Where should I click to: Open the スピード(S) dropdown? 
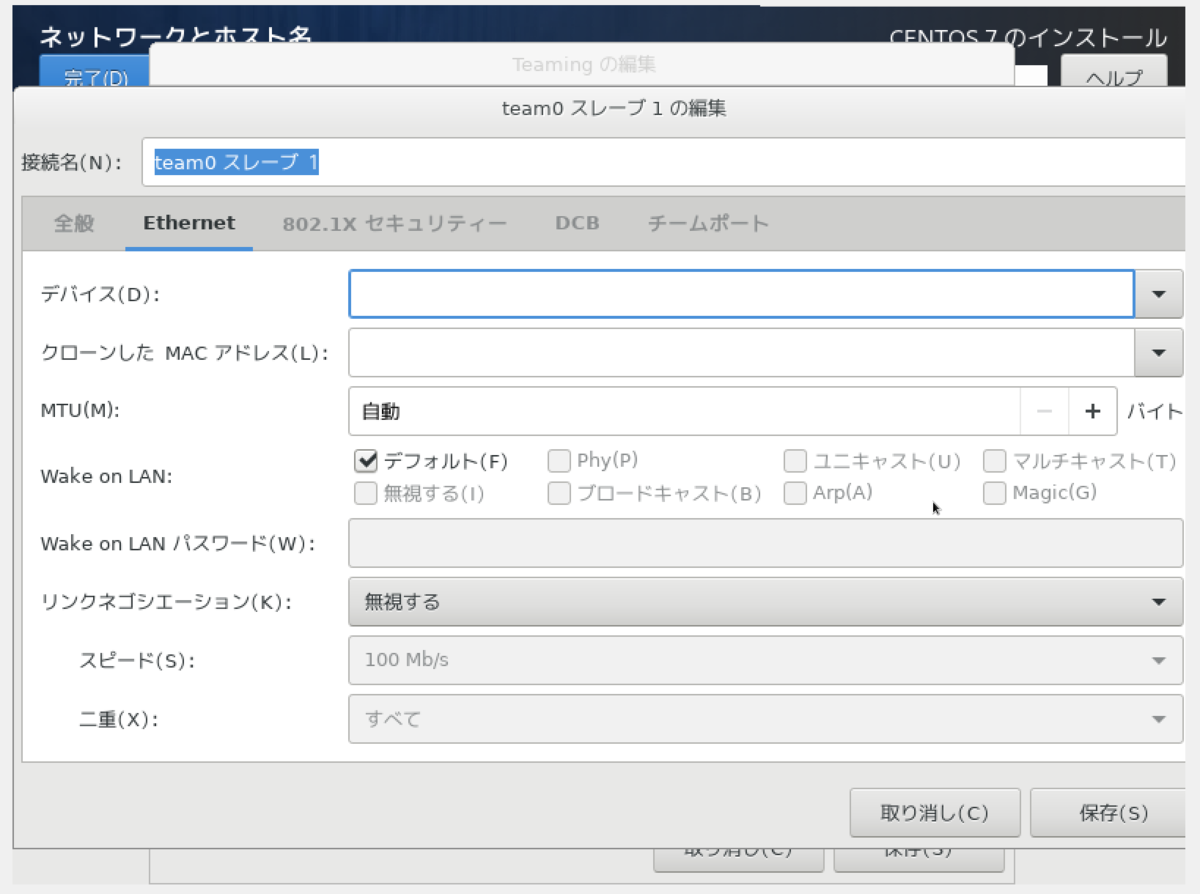click(1158, 660)
